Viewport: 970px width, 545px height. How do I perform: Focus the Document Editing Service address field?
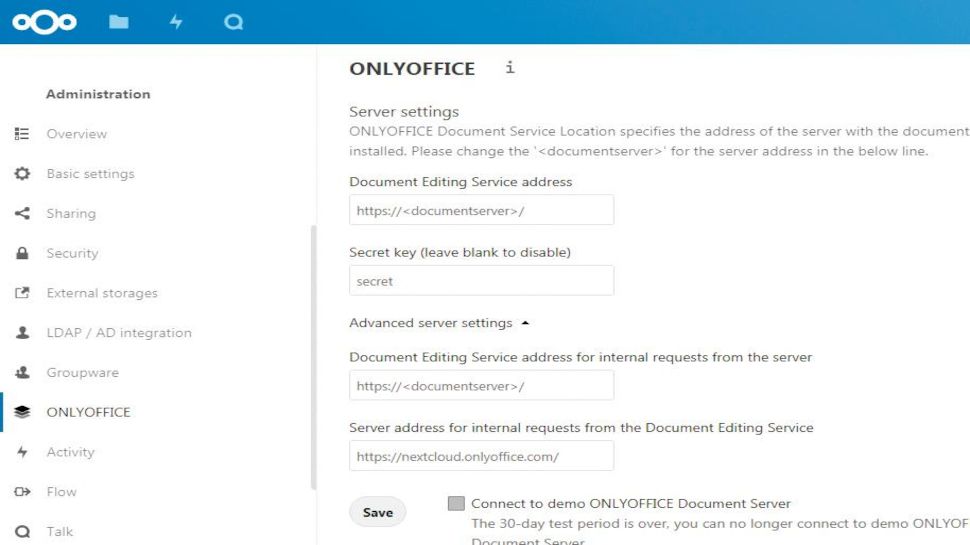(x=481, y=210)
